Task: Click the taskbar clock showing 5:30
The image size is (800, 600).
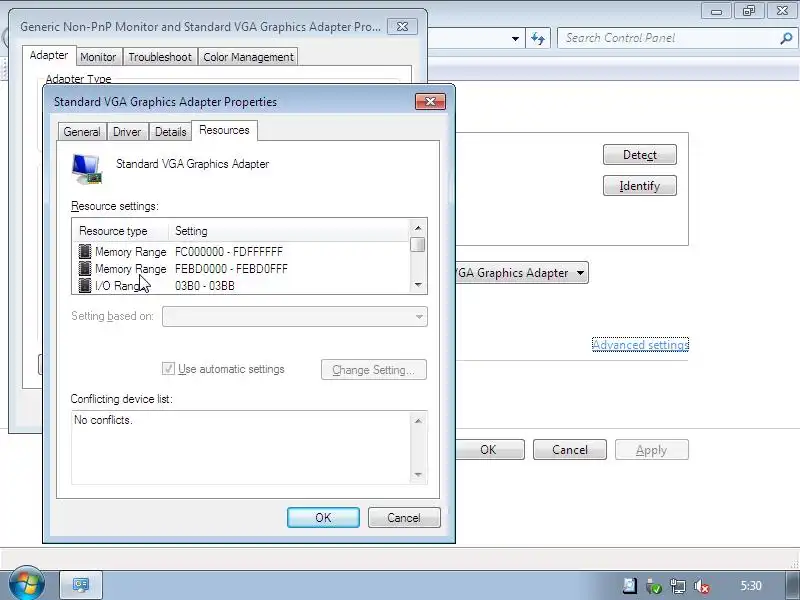Action: [x=751, y=585]
